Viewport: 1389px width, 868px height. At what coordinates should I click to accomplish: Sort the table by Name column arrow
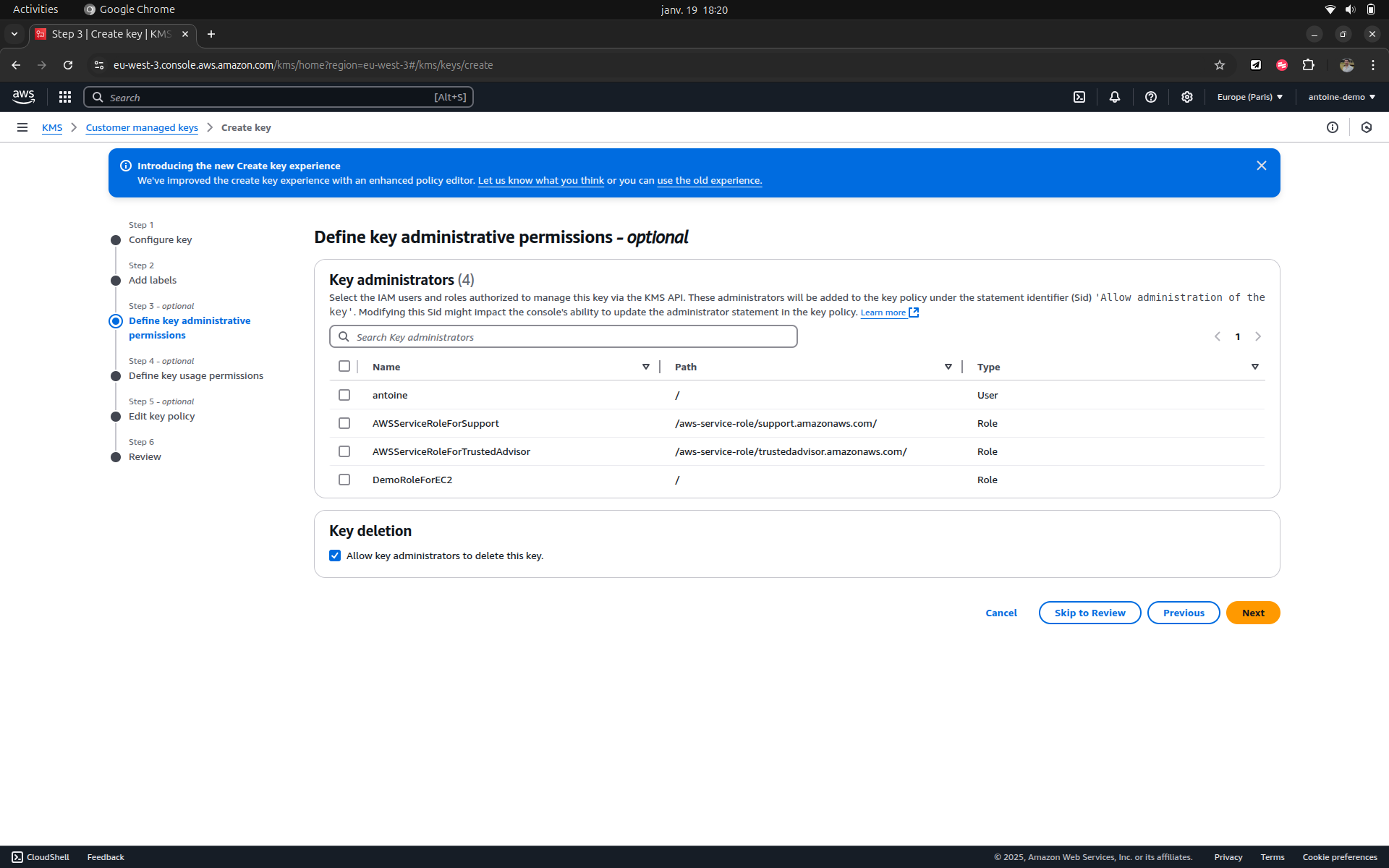point(646,367)
